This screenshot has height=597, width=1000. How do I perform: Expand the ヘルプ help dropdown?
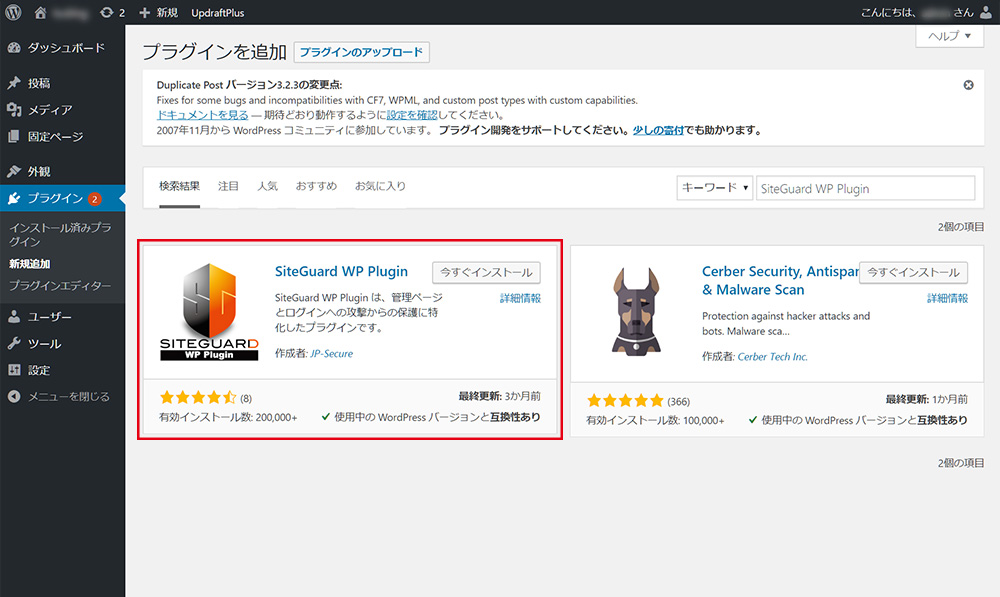(x=950, y=36)
